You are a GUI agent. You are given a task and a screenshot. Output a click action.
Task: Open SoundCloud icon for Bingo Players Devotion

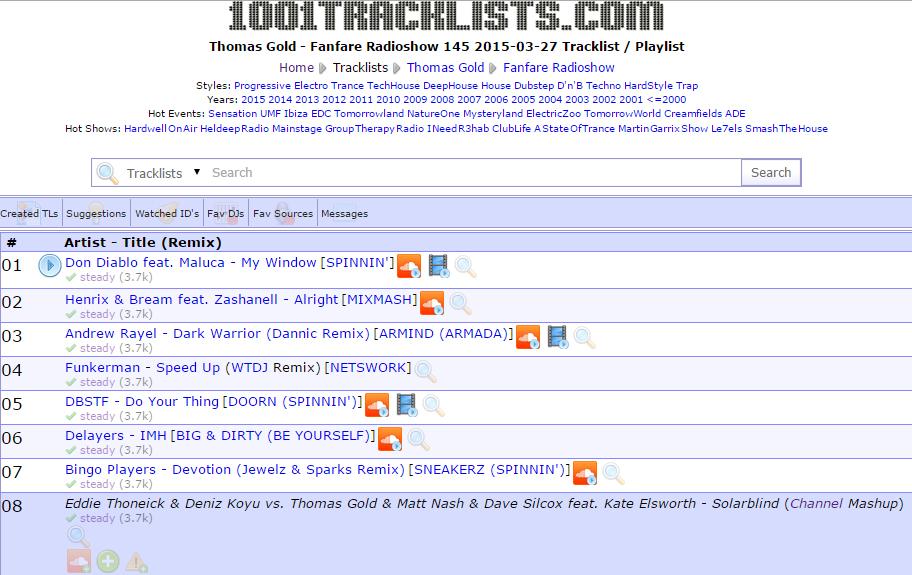coord(585,473)
